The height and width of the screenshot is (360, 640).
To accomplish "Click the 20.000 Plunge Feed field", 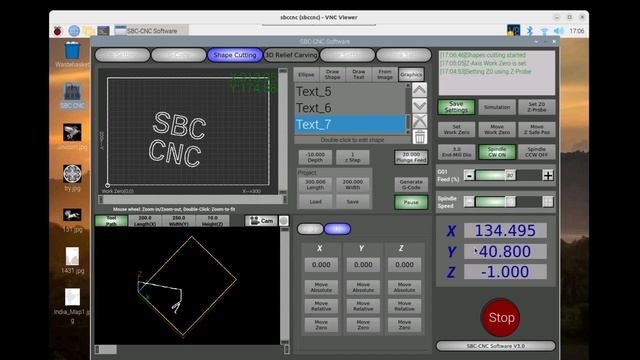I will point(411,157).
